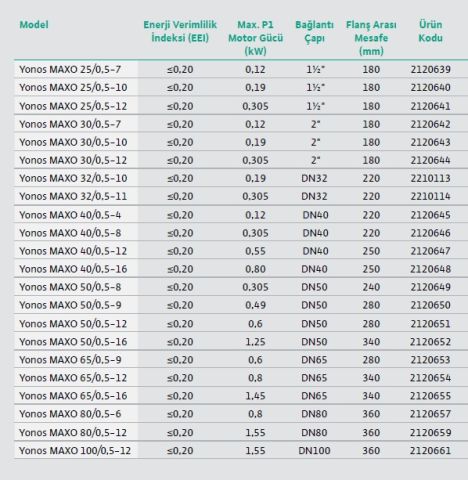468x480 pixels.
Task: Select the Yonos MAXO 40/0.5-16 model
Action: coord(73,269)
